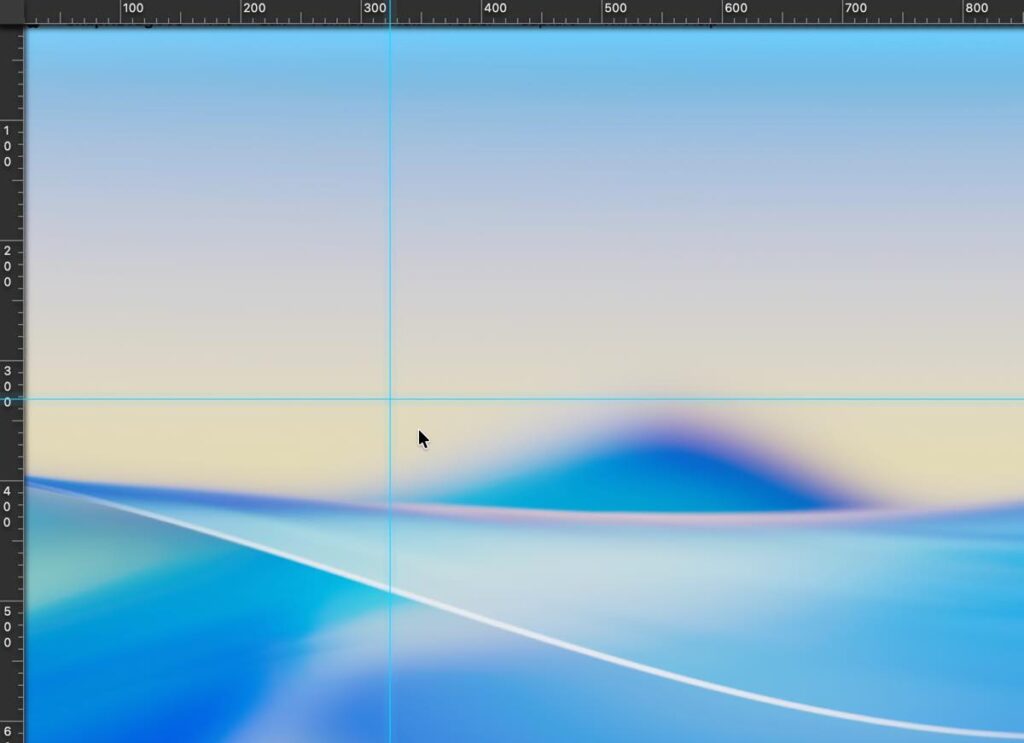
Task: Click the 300 label on horizontal ruler
Action: pos(375,8)
